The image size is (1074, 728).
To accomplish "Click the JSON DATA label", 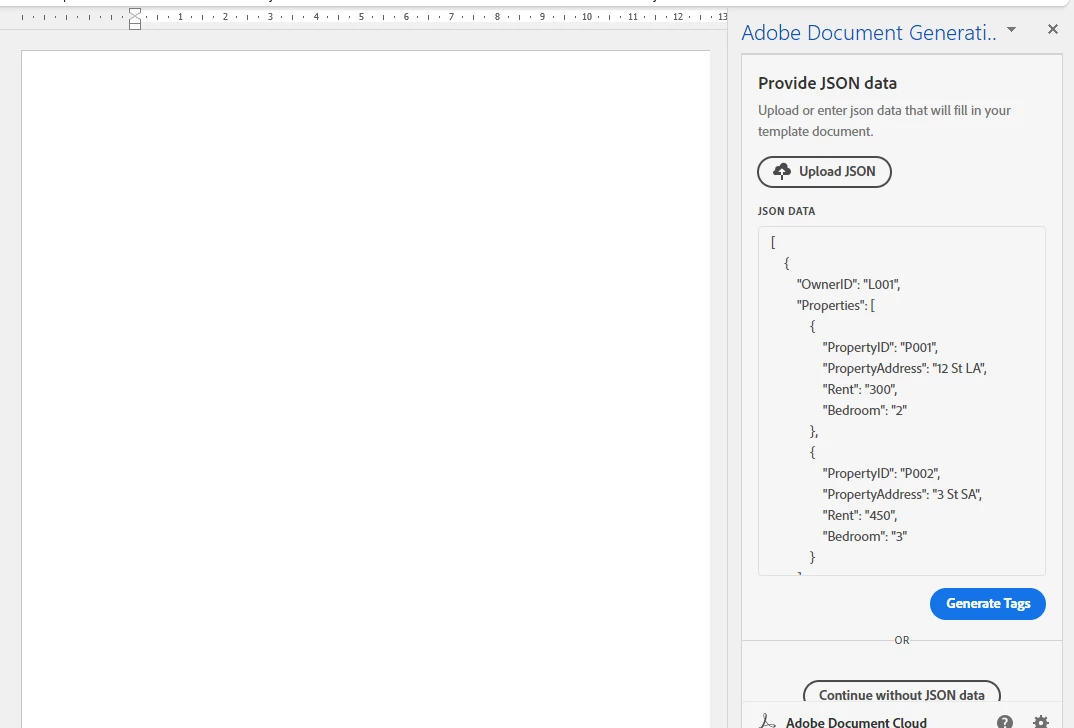I will [786, 211].
